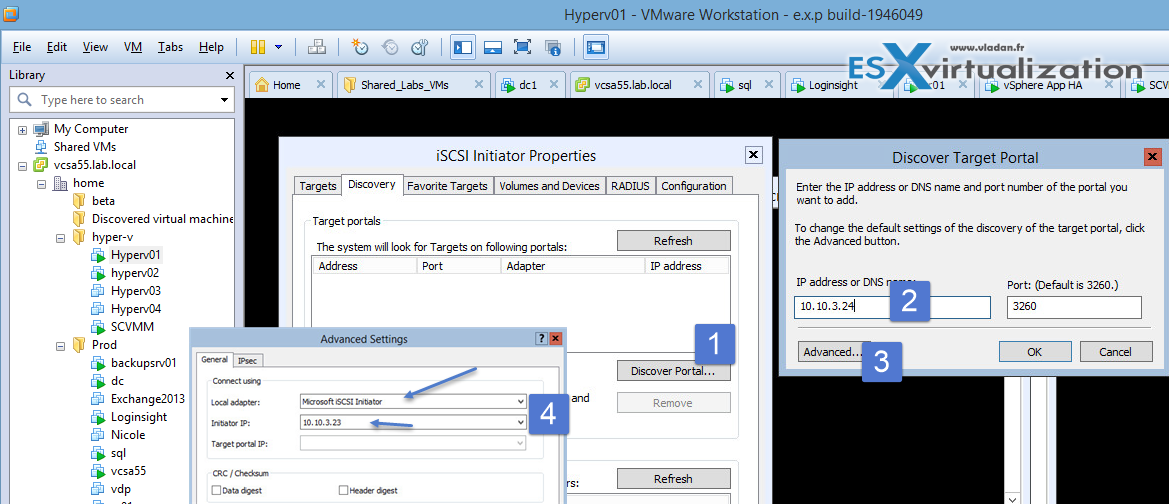Viewport: 1169px width, 504px height.
Task: Open Volumes and Devices tab
Action: point(549,186)
